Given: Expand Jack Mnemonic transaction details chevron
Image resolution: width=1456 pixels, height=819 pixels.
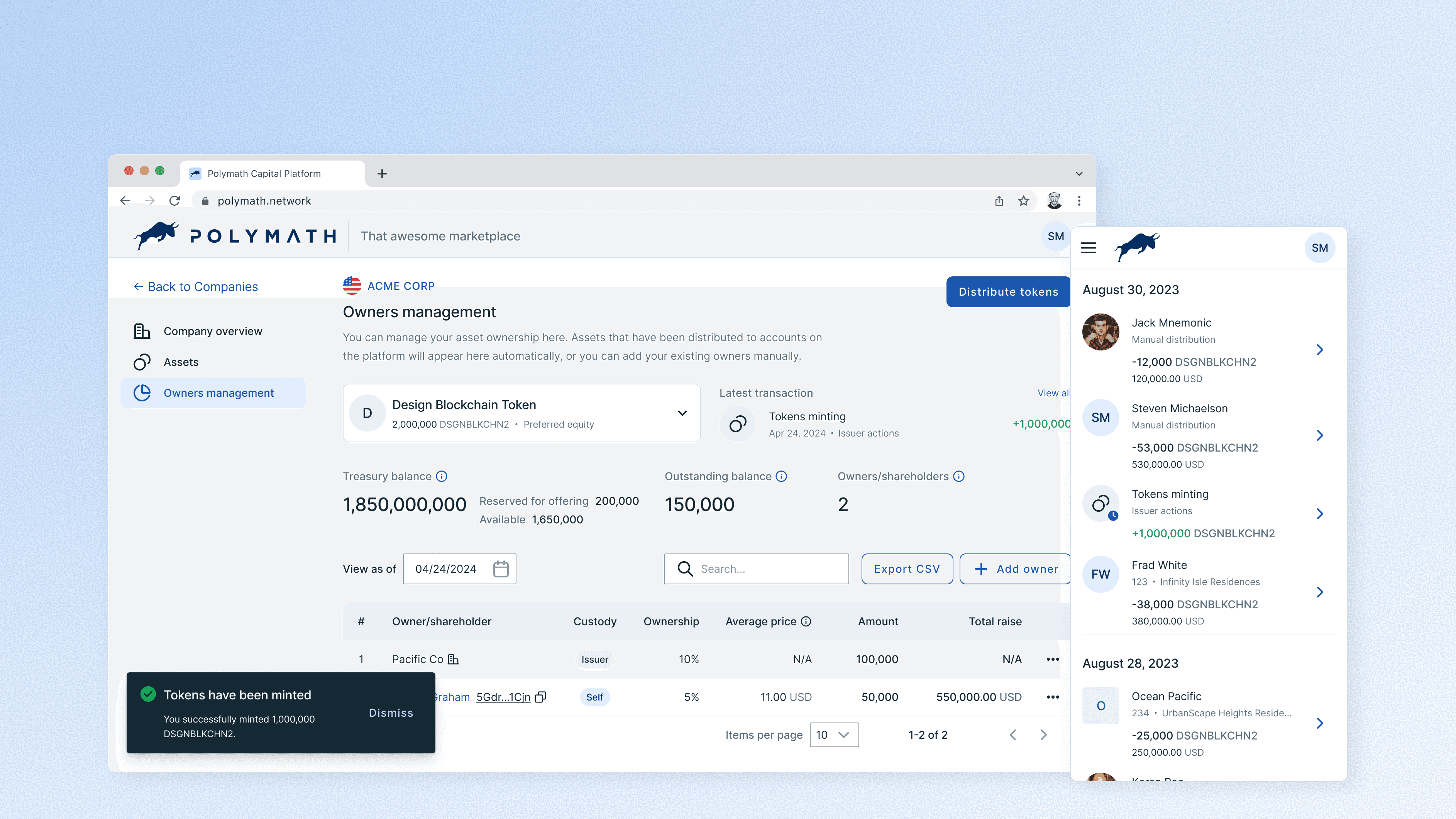Looking at the screenshot, I should [1319, 350].
